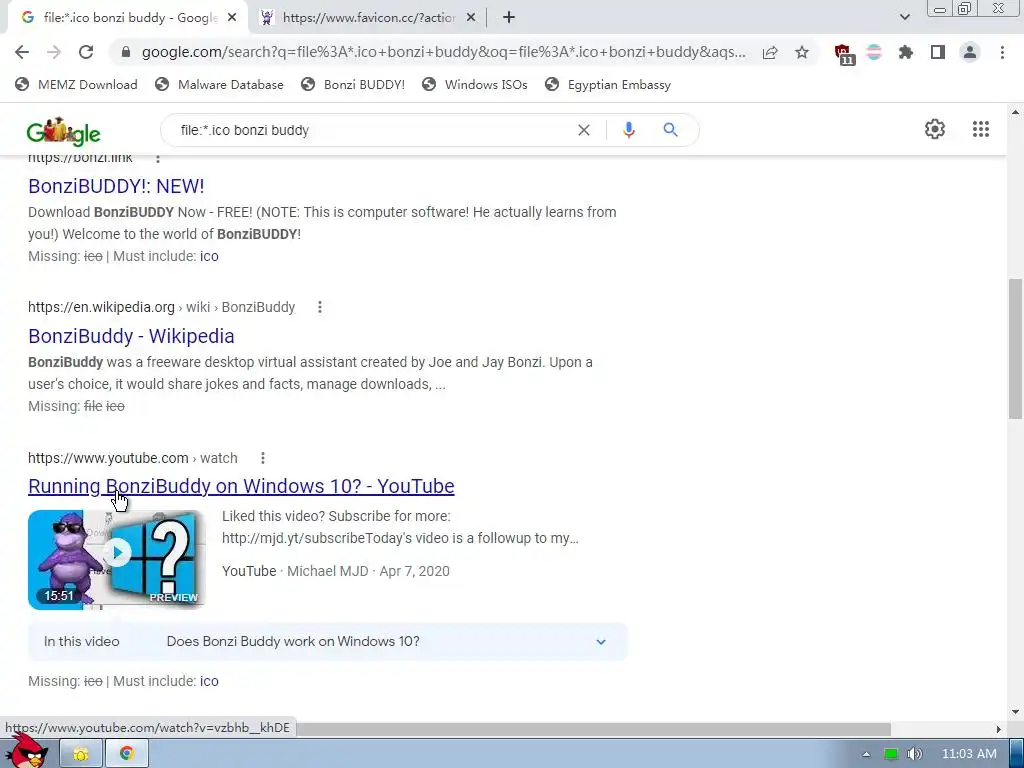
Task: Select the Google search results tab
Action: pyautogui.click(x=129, y=18)
